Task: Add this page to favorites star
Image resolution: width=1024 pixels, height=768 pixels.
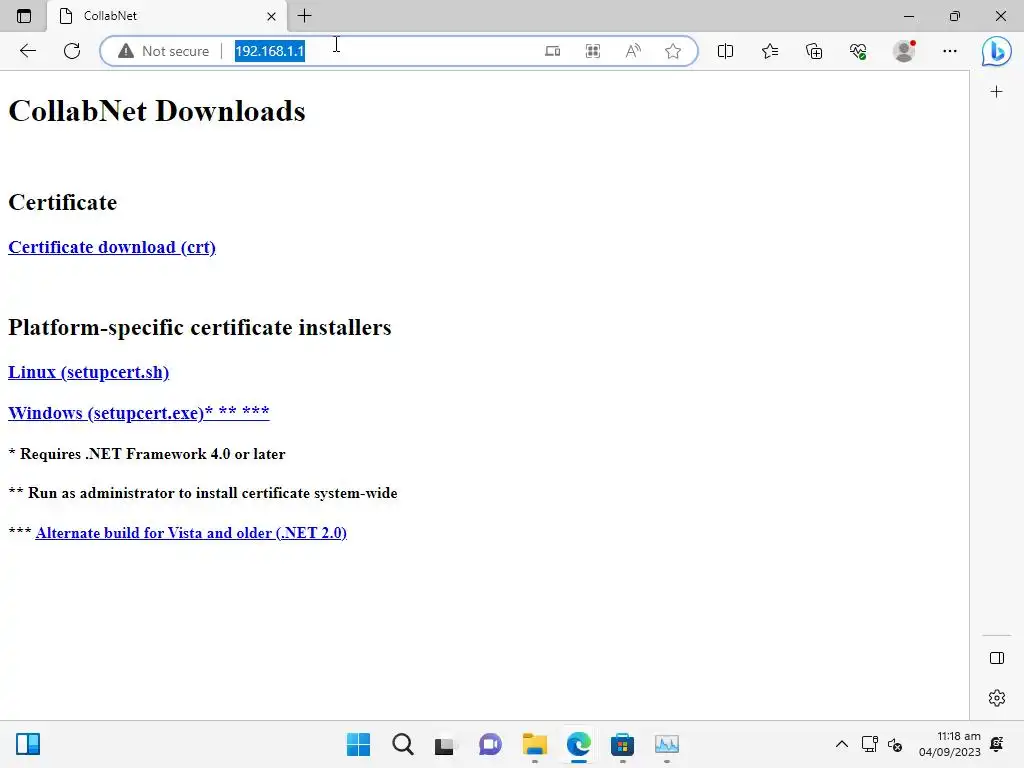Action: pyautogui.click(x=673, y=51)
